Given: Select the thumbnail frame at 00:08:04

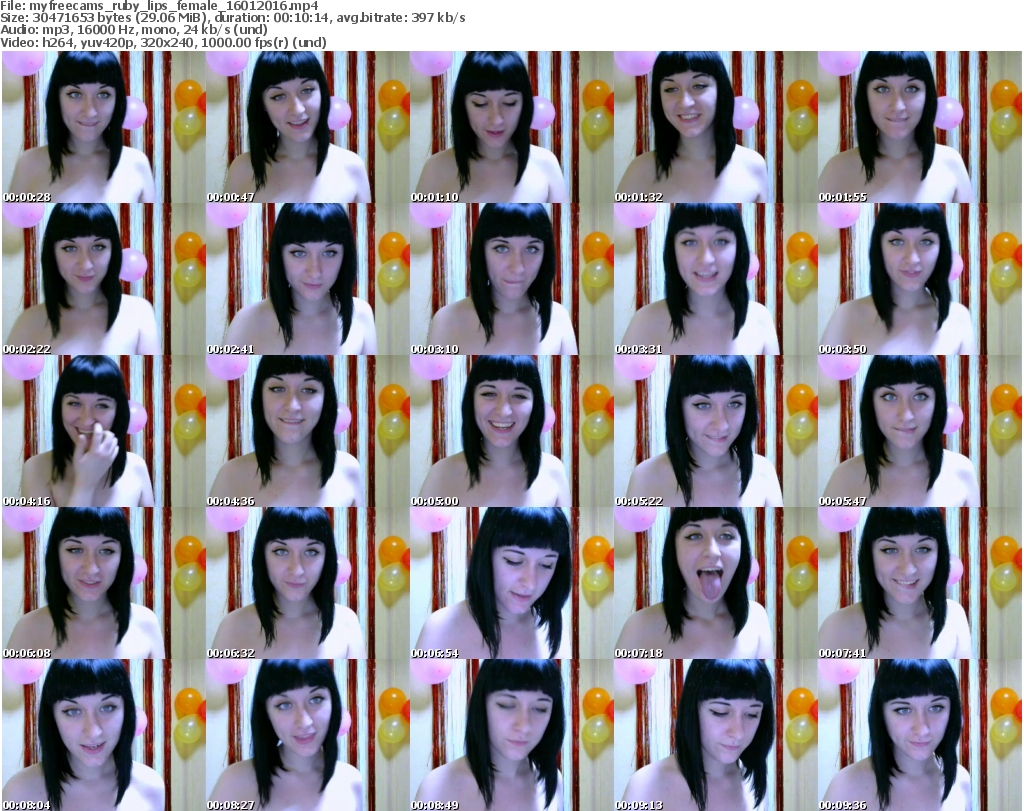Looking at the screenshot, I should (x=104, y=735).
